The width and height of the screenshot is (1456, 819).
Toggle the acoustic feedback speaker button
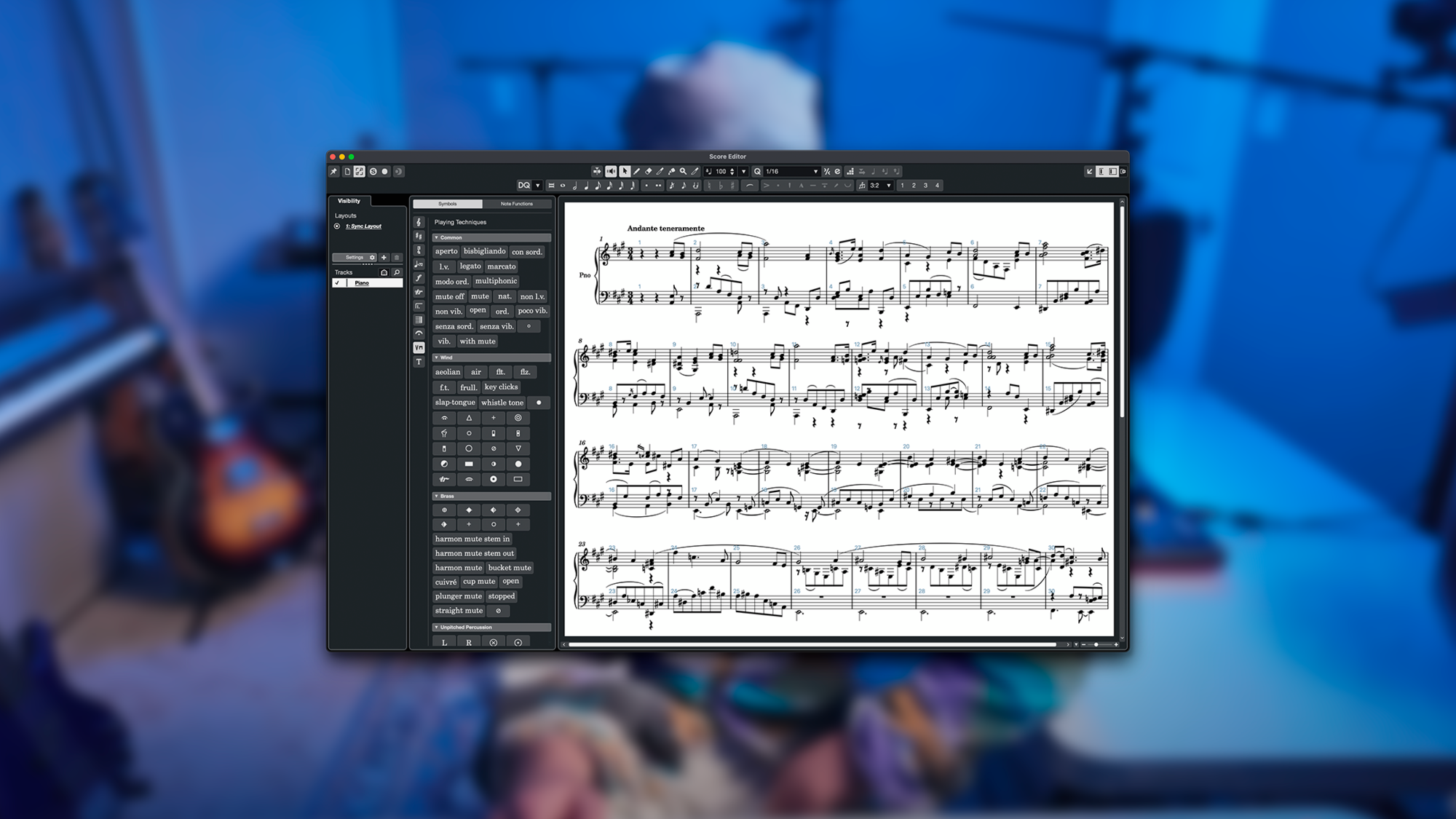611,172
